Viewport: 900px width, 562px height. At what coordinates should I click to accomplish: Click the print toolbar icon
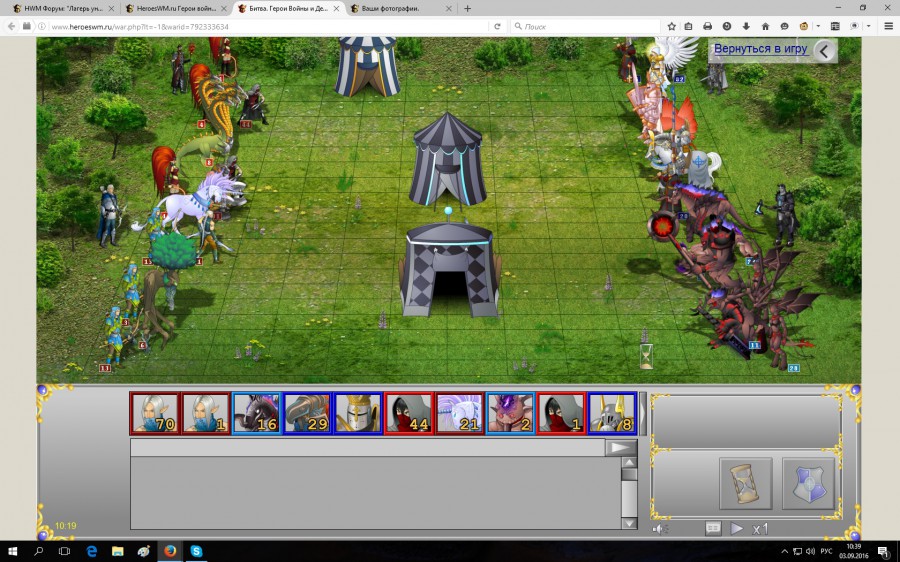708,26
